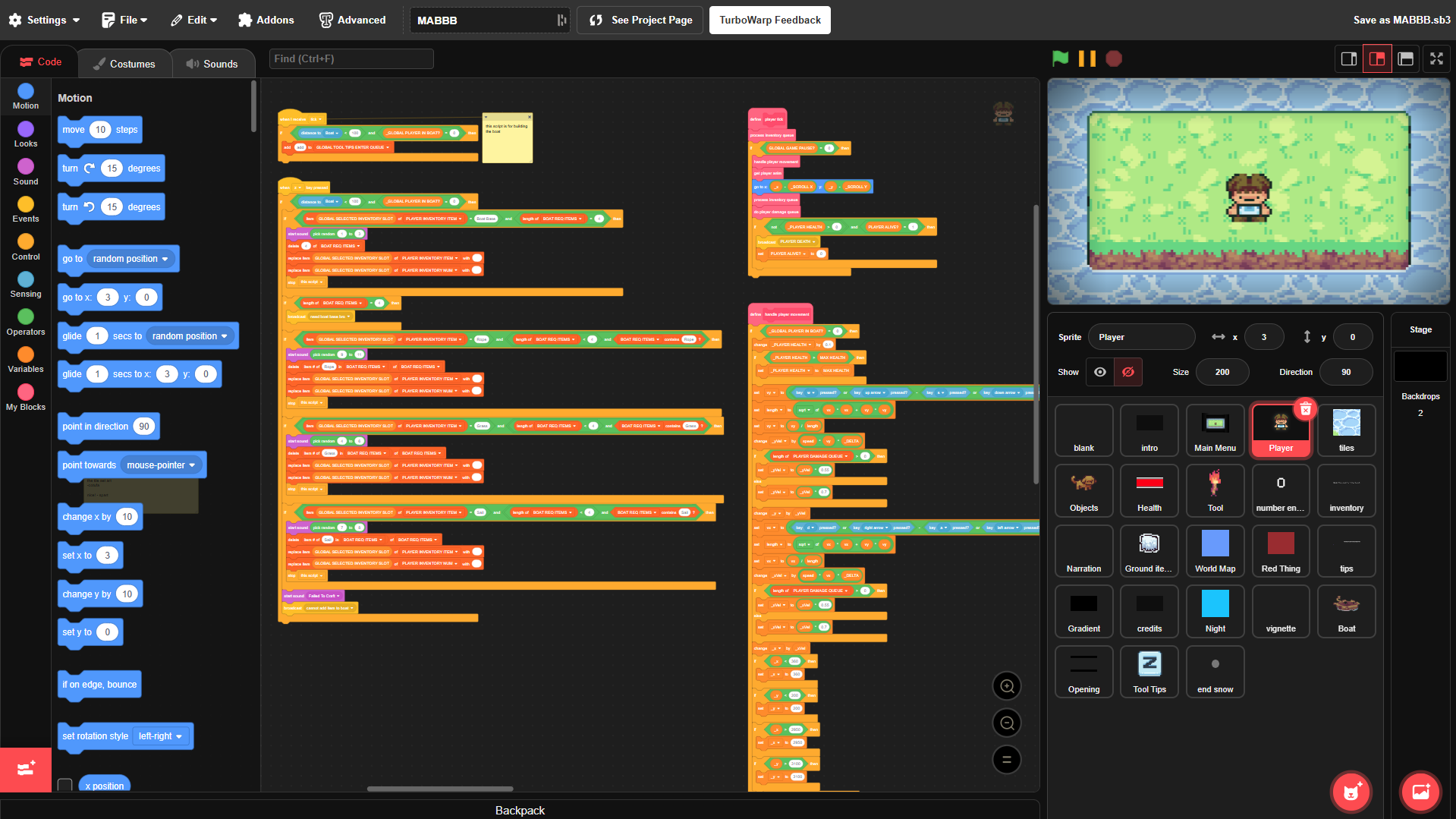1456x819 pixels.
Task: Switch to the Code tab
Action: point(40,62)
